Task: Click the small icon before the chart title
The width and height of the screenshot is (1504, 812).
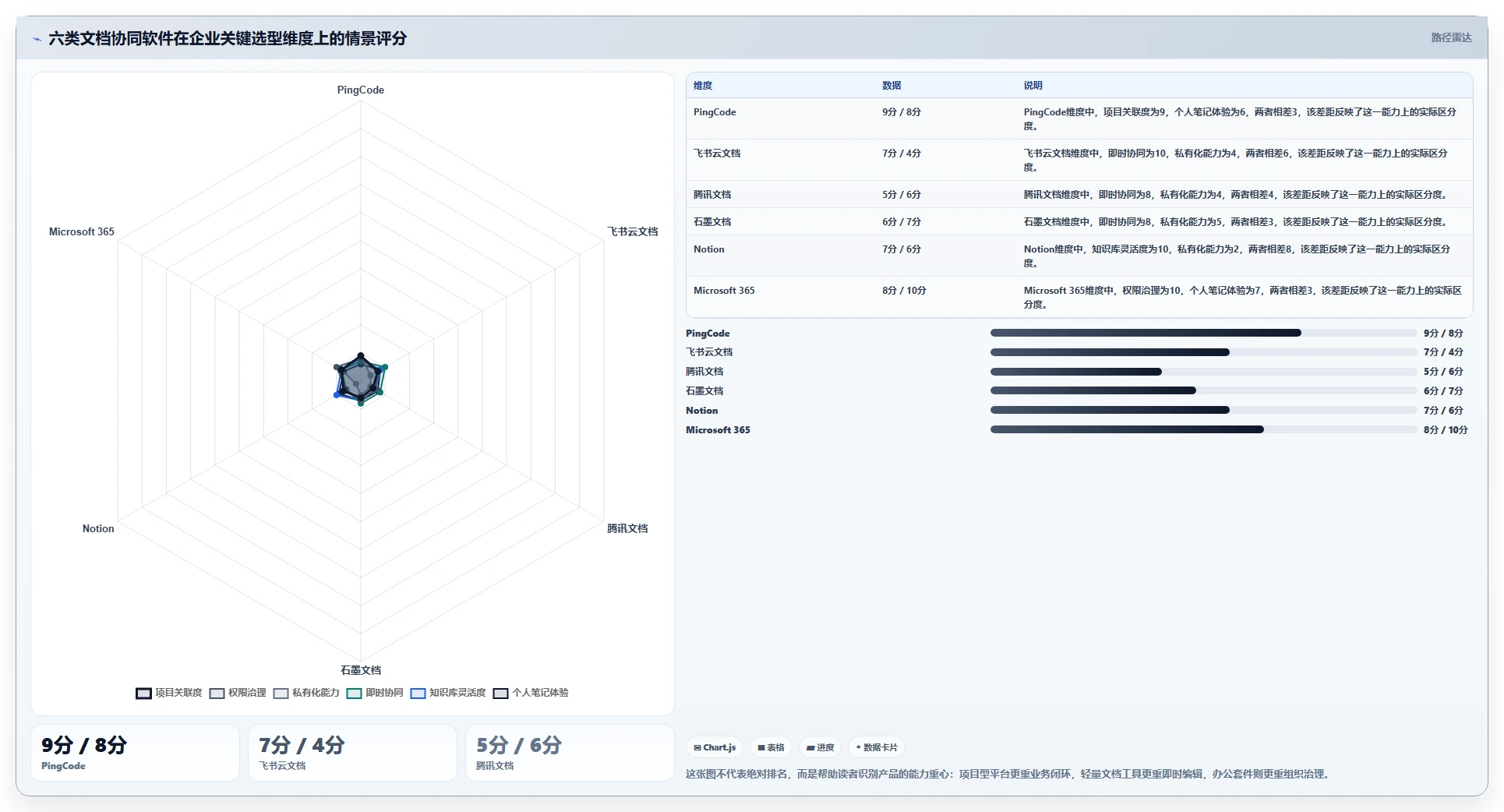Action: [x=37, y=39]
